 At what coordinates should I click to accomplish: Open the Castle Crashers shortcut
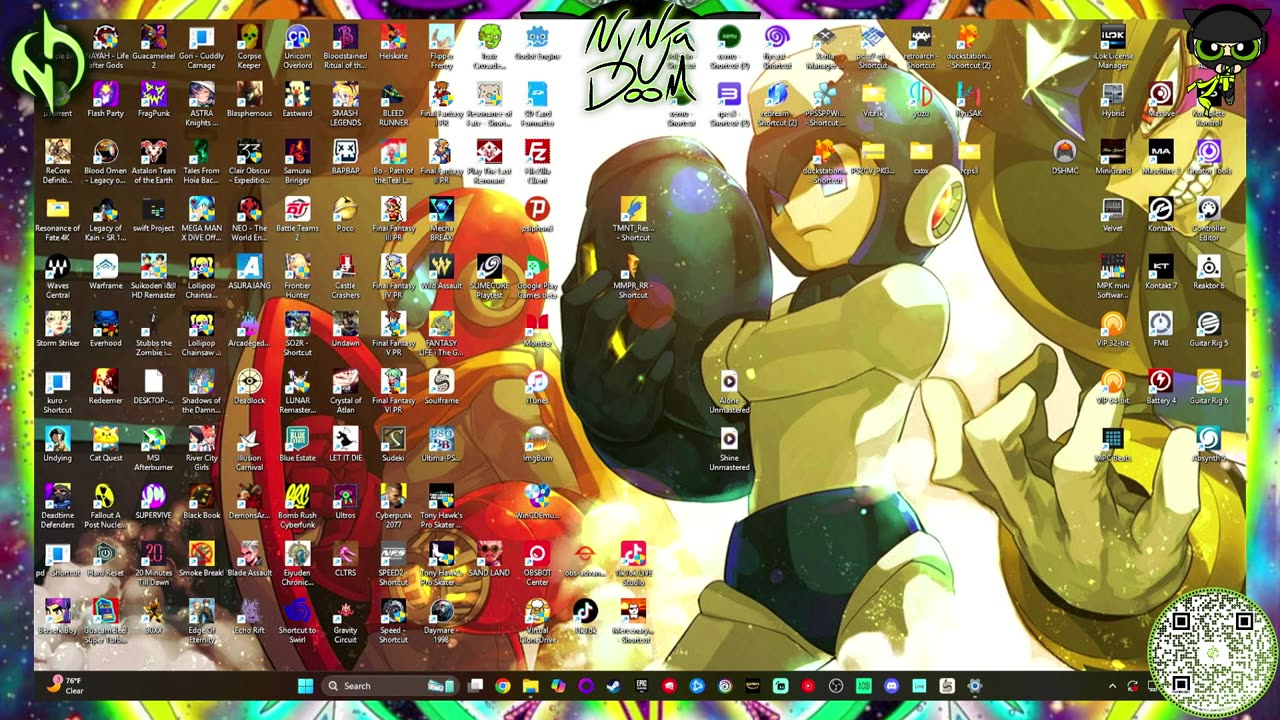pyautogui.click(x=345, y=277)
